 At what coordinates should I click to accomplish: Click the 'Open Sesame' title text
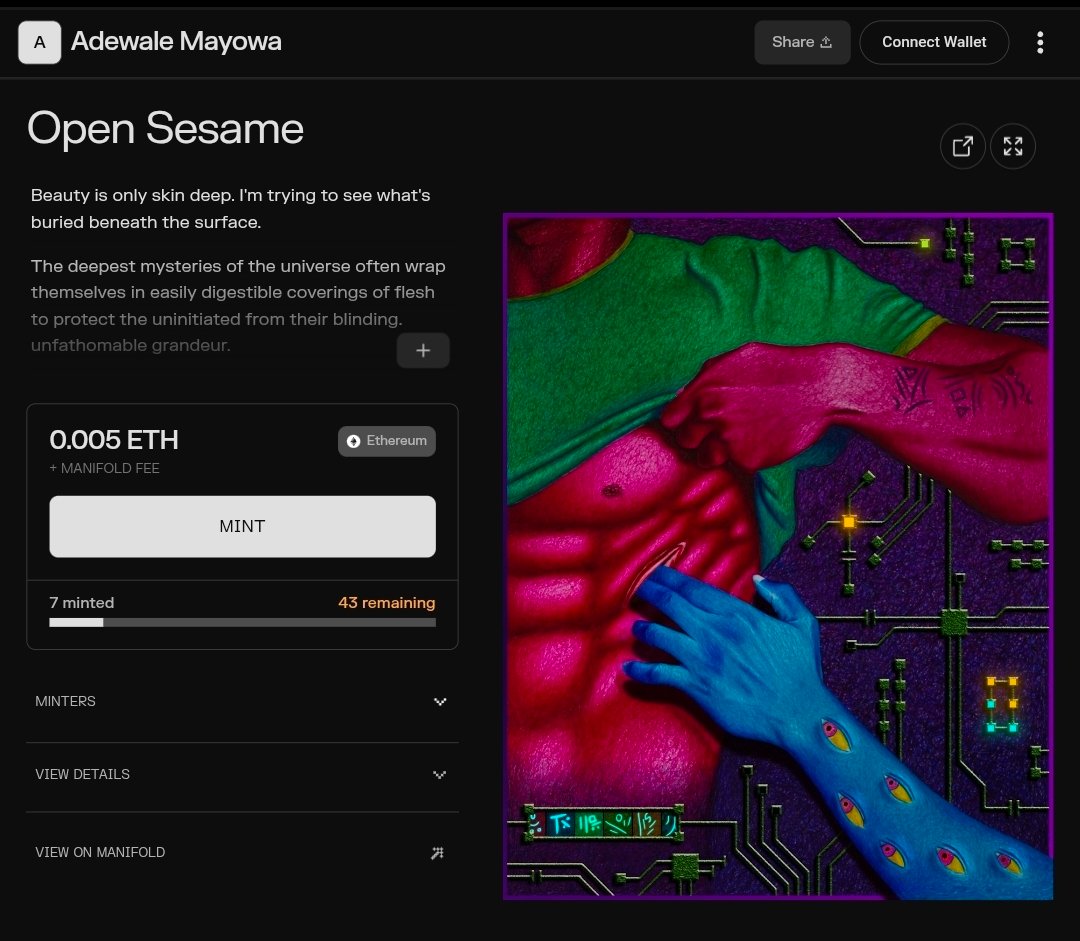tap(165, 128)
